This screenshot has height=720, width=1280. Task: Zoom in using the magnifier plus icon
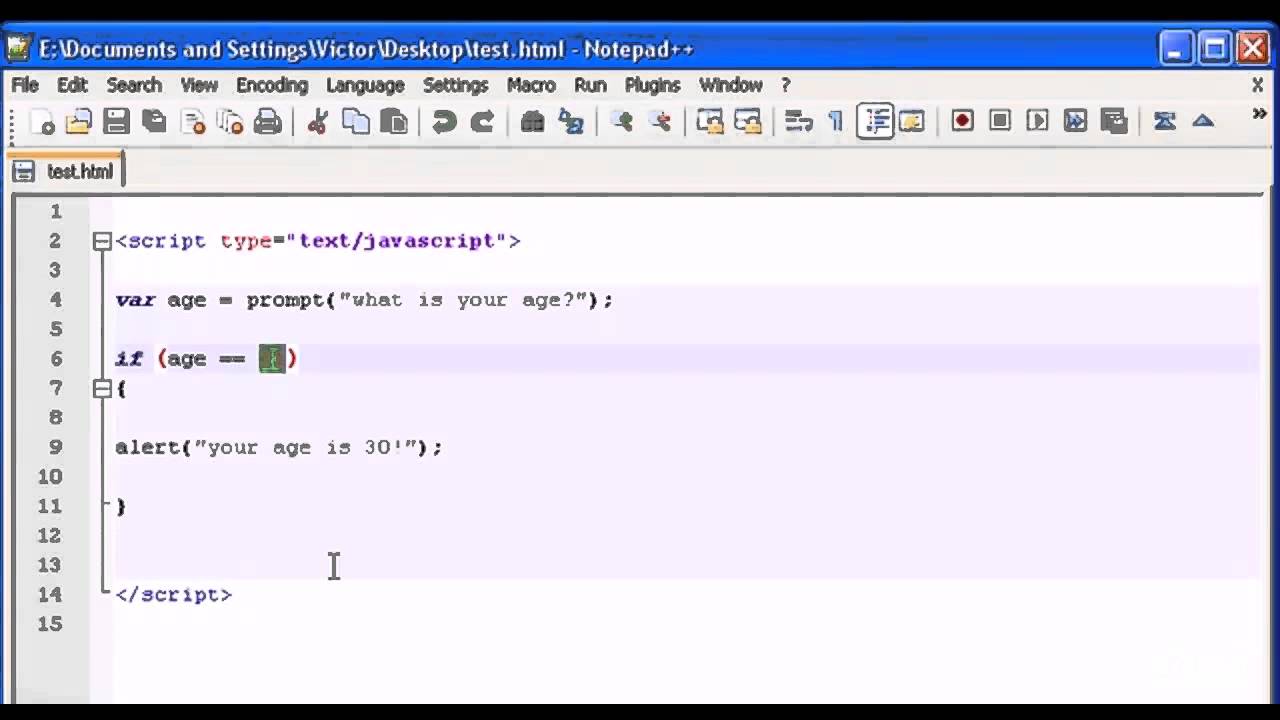622,122
